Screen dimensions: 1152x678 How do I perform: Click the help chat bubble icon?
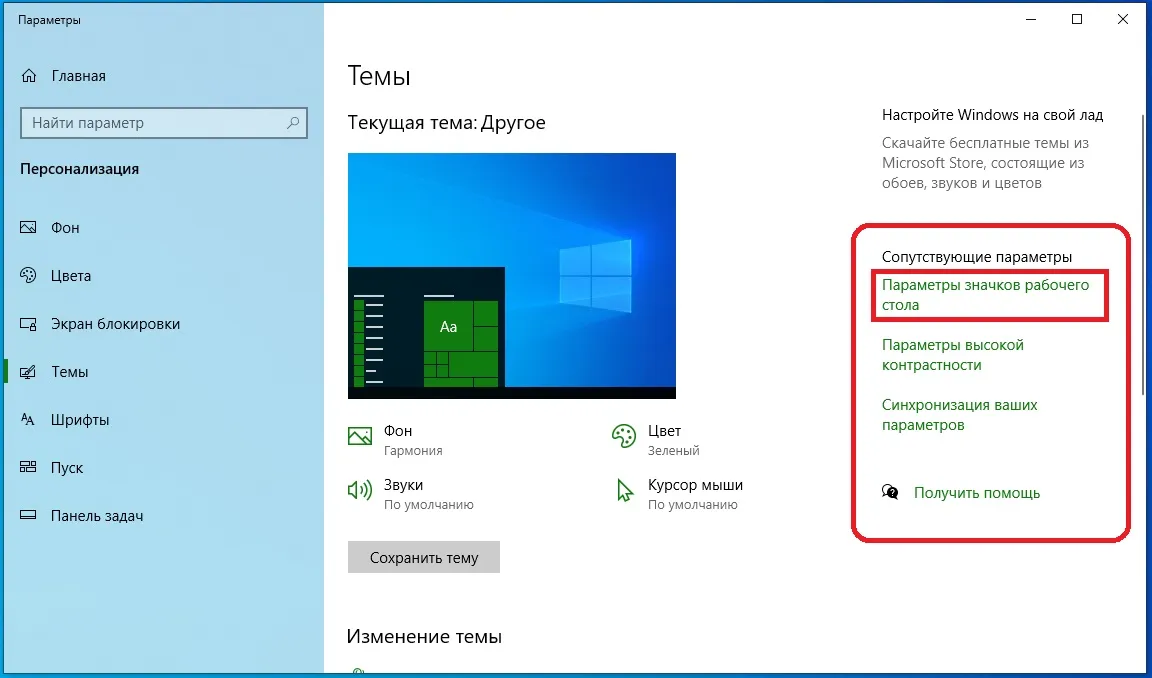tap(890, 492)
